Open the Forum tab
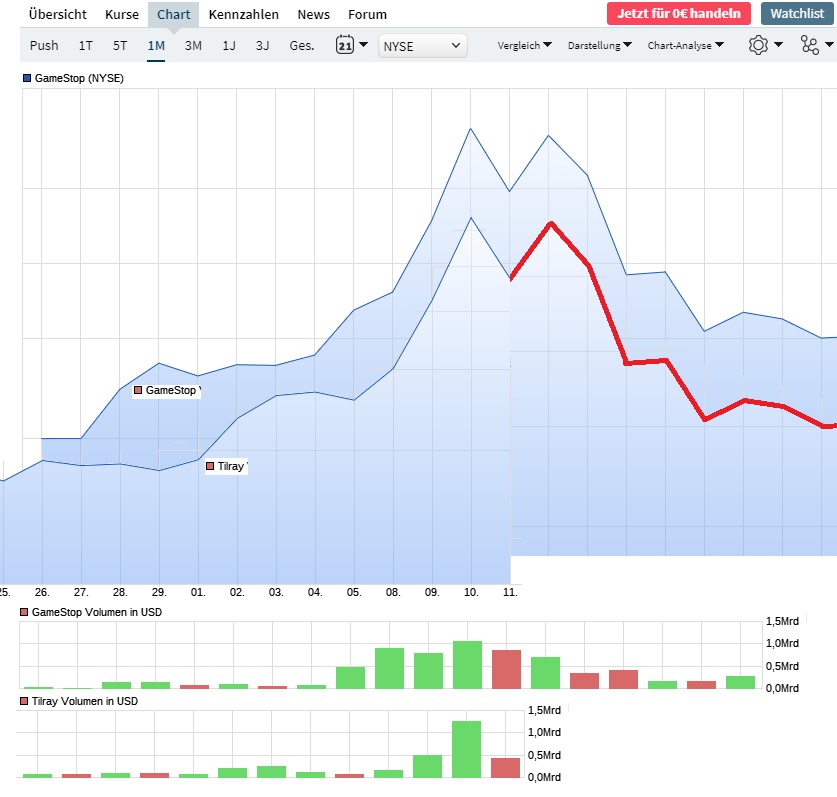The width and height of the screenshot is (837, 797). [x=367, y=14]
